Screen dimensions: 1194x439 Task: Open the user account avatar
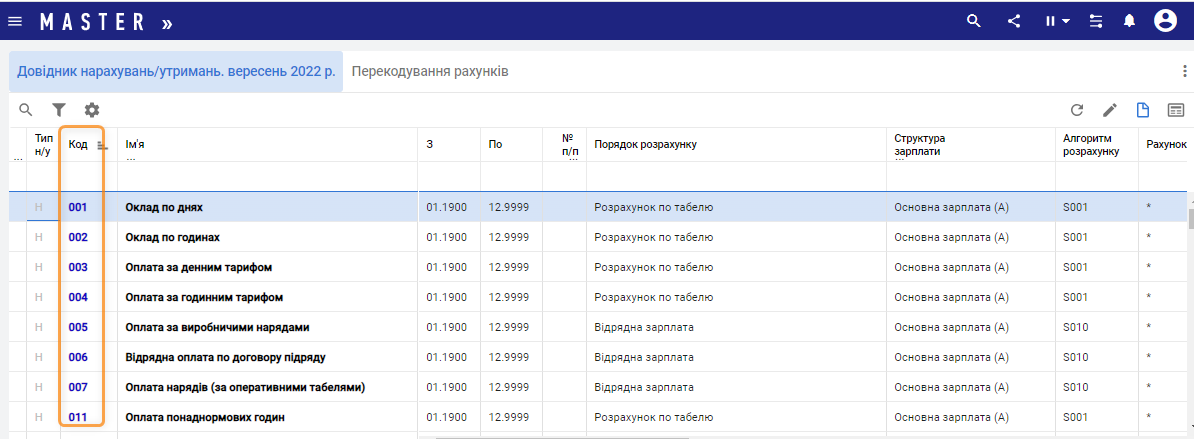coord(1165,21)
